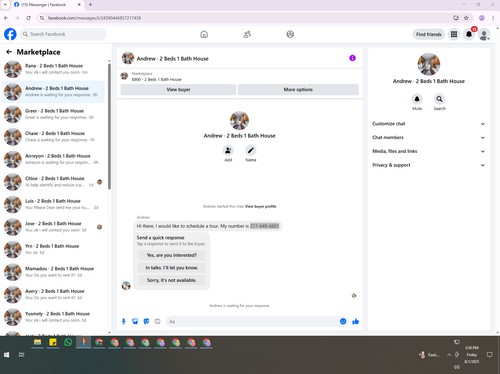500x374 pixels.
Task: Attach a file using photo icon
Action: tap(135, 321)
